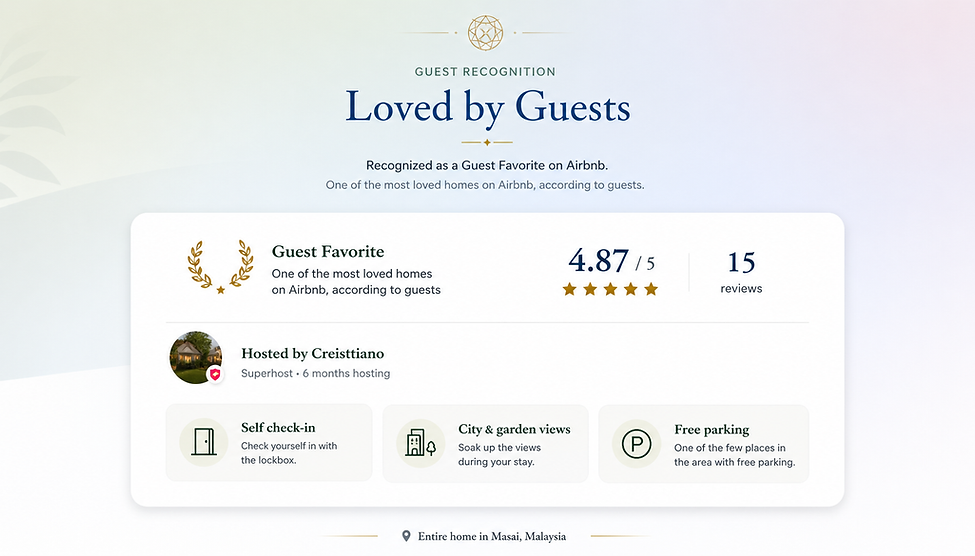Open the City & garden views card
This screenshot has height=556, width=975.
(485, 443)
